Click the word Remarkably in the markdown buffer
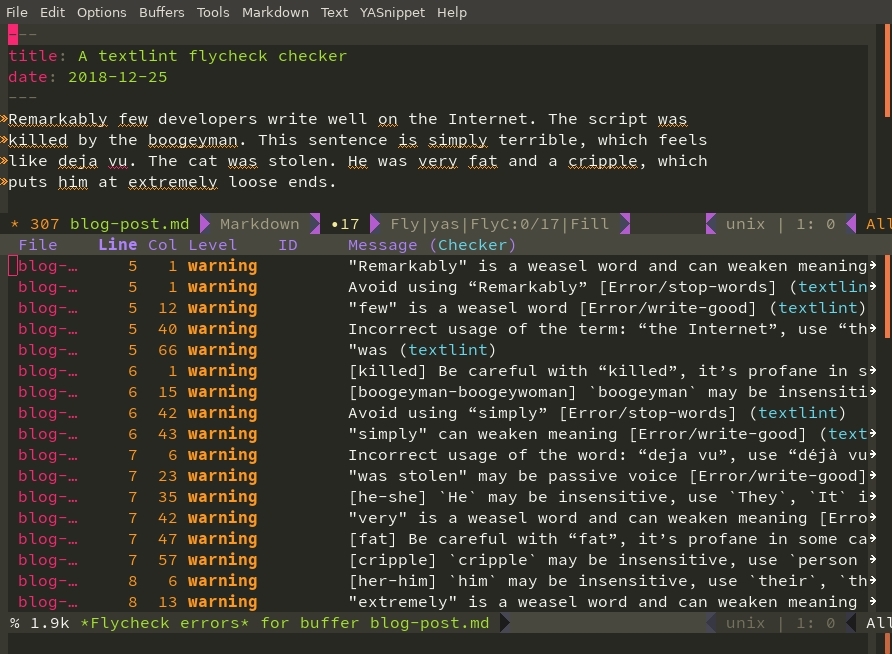 (57, 119)
